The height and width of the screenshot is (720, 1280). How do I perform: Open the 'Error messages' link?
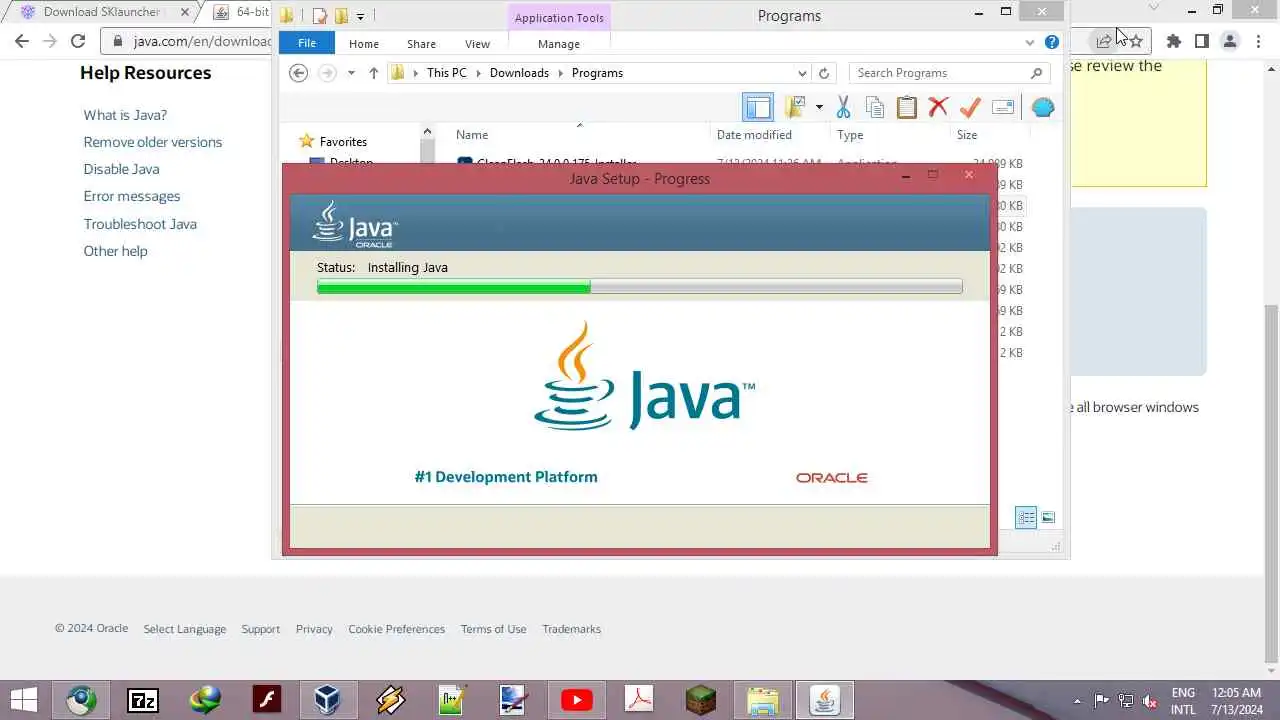click(x=132, y=196)
